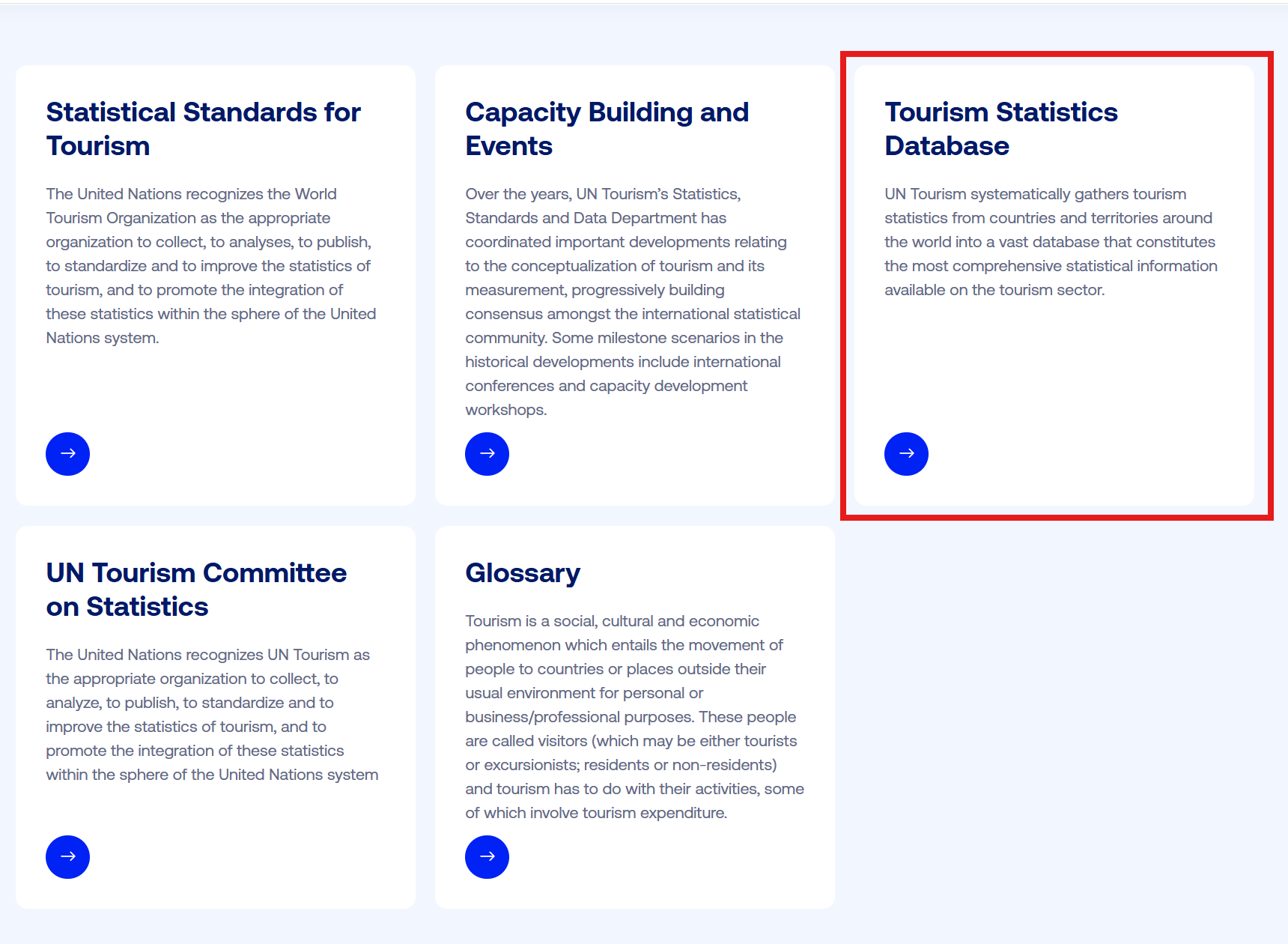
Task: Click the description 'Tourism is a social, cultural and economic'
Action: pos(634,716)
